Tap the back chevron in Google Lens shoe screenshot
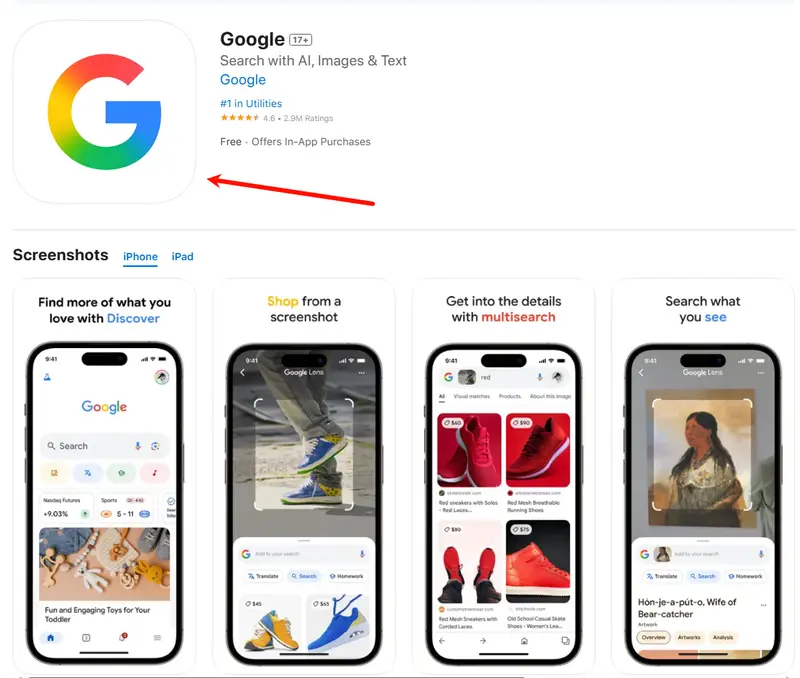This screenshot has width=800, height=678. (x=243, y=372)
